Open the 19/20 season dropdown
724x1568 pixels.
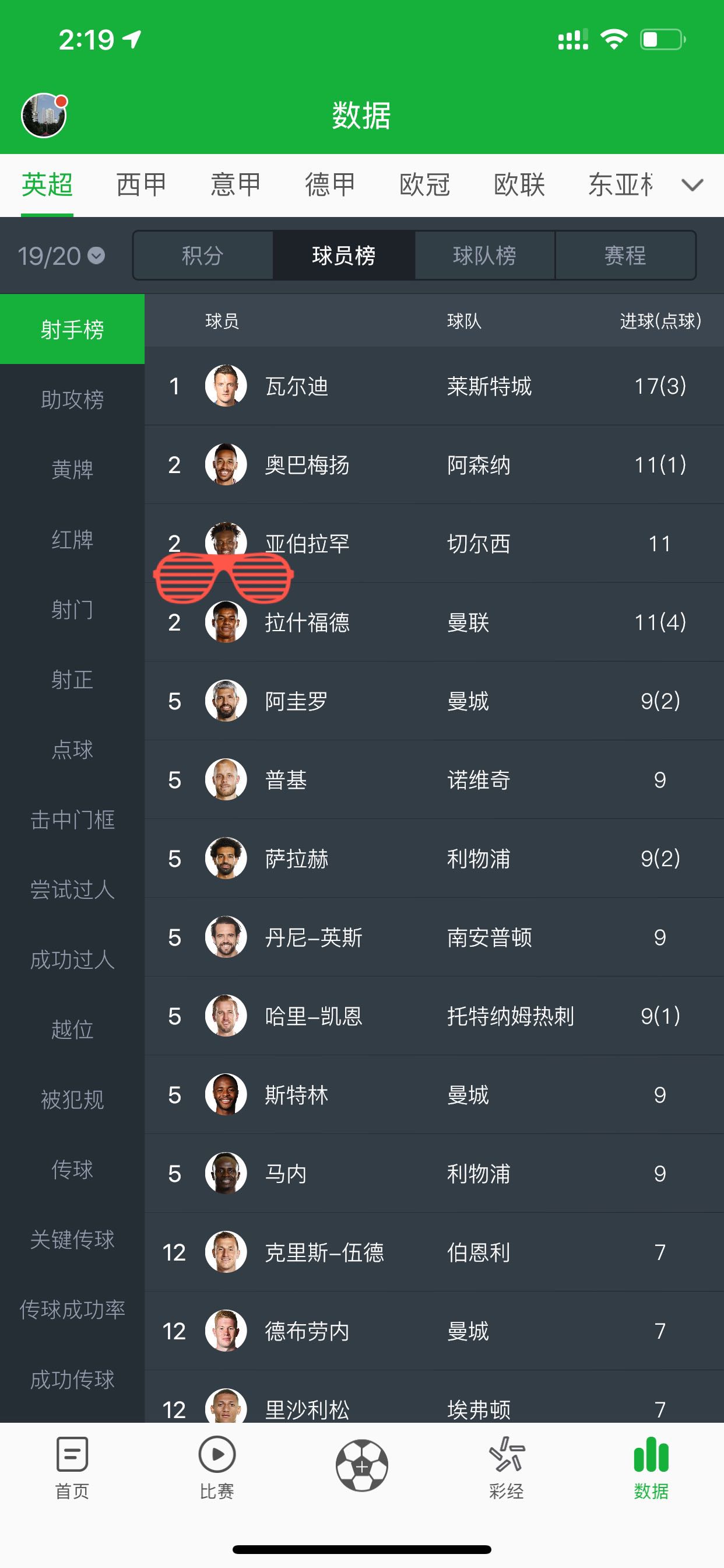[61, 256]
